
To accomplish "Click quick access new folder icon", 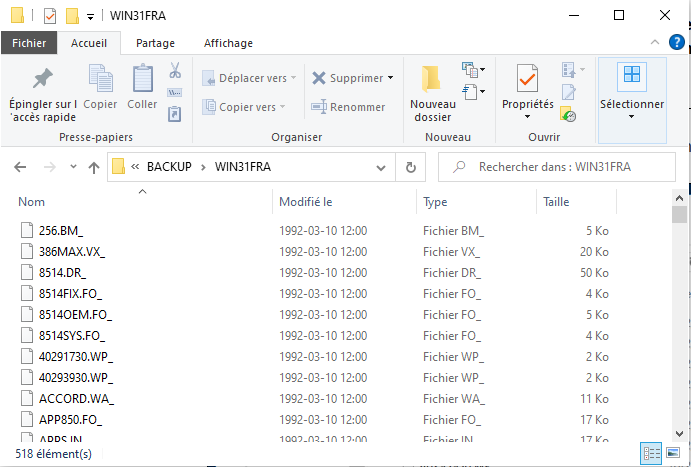I will [x=72, y=16].
